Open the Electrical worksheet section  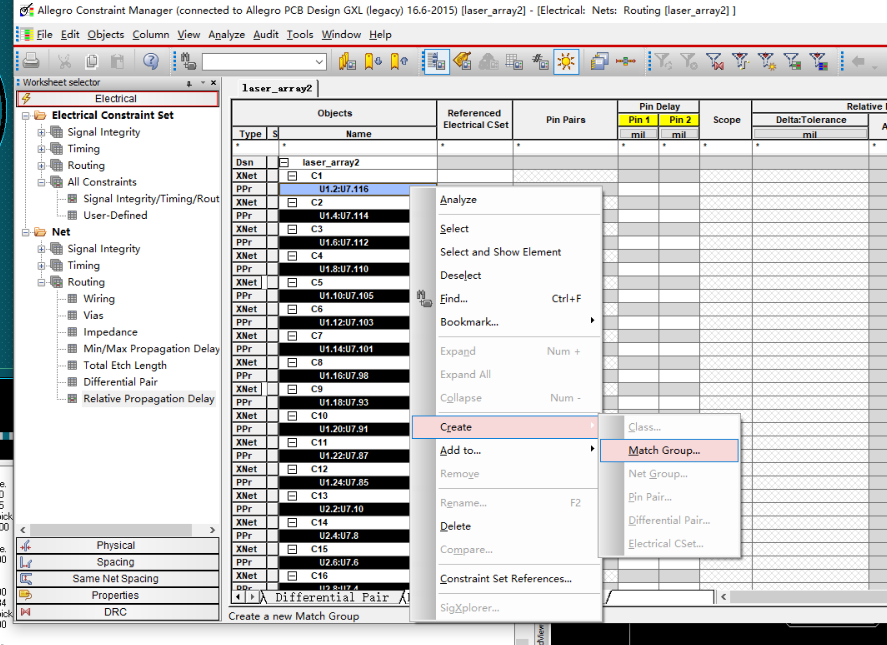pos(118,98)
